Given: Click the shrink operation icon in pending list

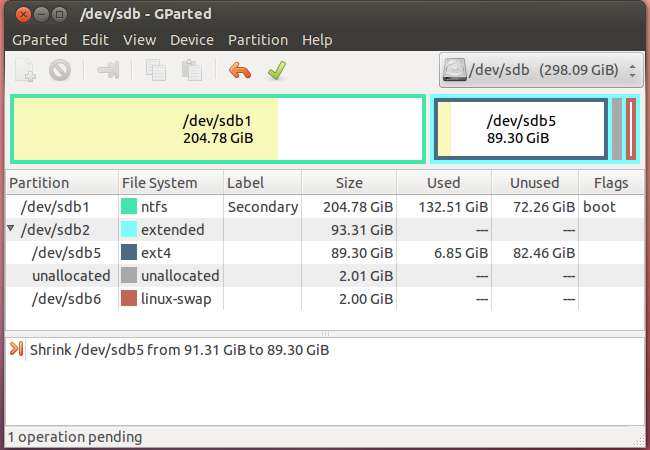Looking at the screenshot, I should pos(17,349).
